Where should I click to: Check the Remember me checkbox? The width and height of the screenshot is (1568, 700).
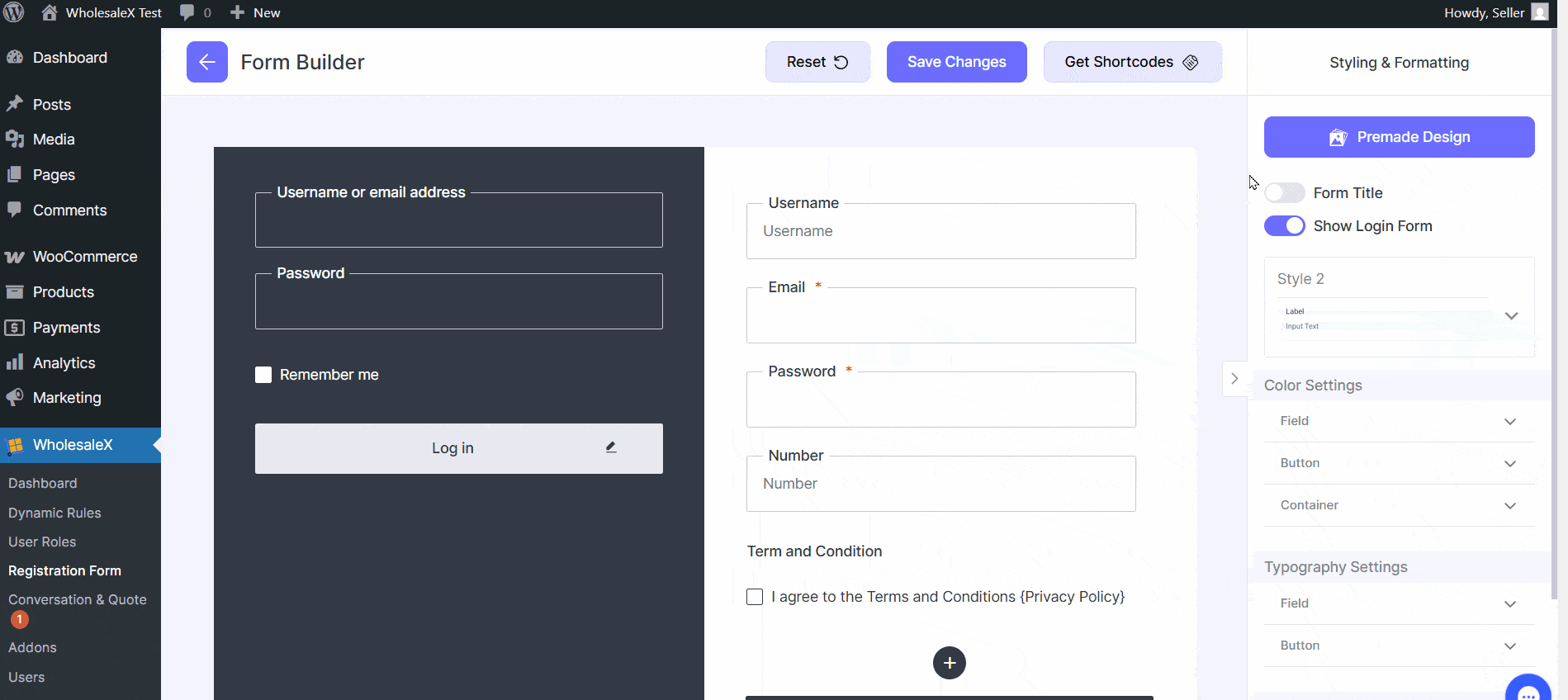(x=263, y=375)
